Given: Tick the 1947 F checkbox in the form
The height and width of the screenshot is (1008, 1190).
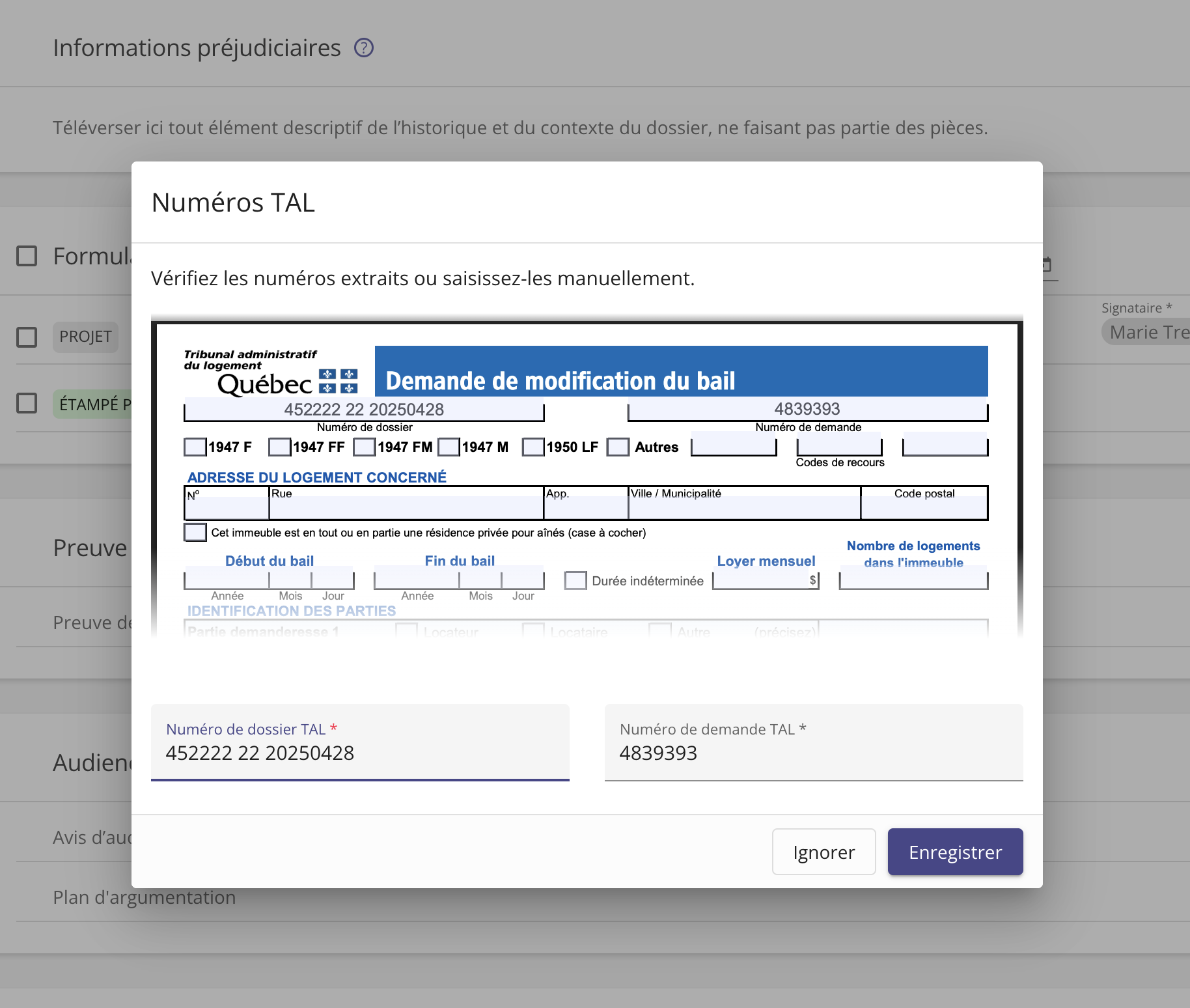Looking at the screenshot, I should [x=195, y=447].
